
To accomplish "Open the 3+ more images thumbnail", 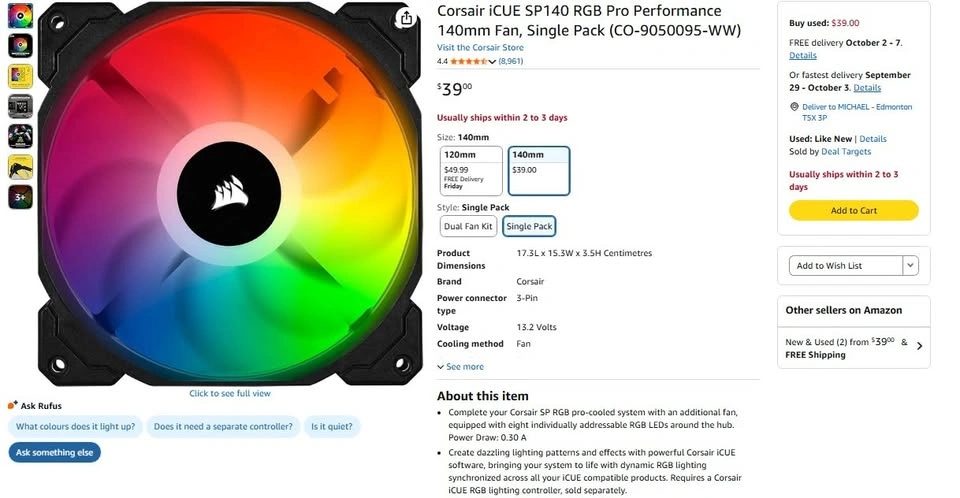I will [x=20, y=198].
